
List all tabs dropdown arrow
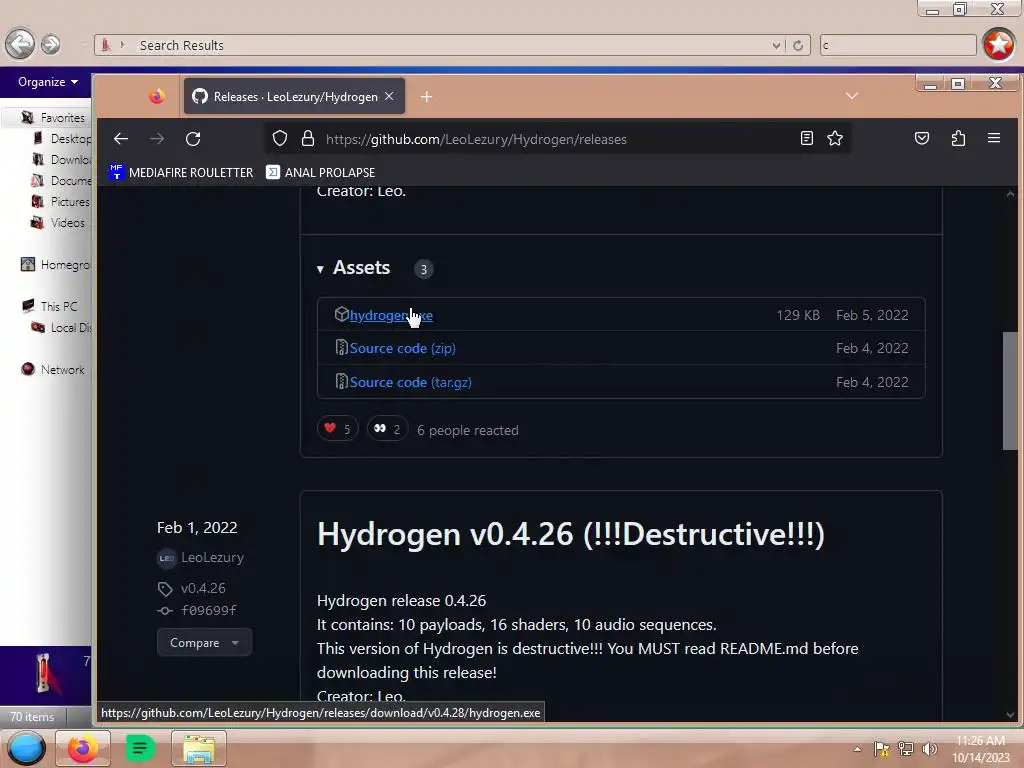click(x=852, y=96)
